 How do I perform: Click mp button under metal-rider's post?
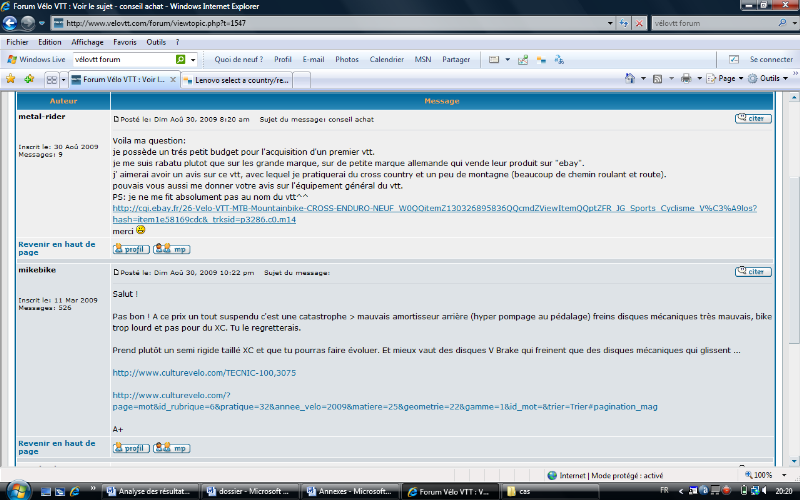coord(172,249)
